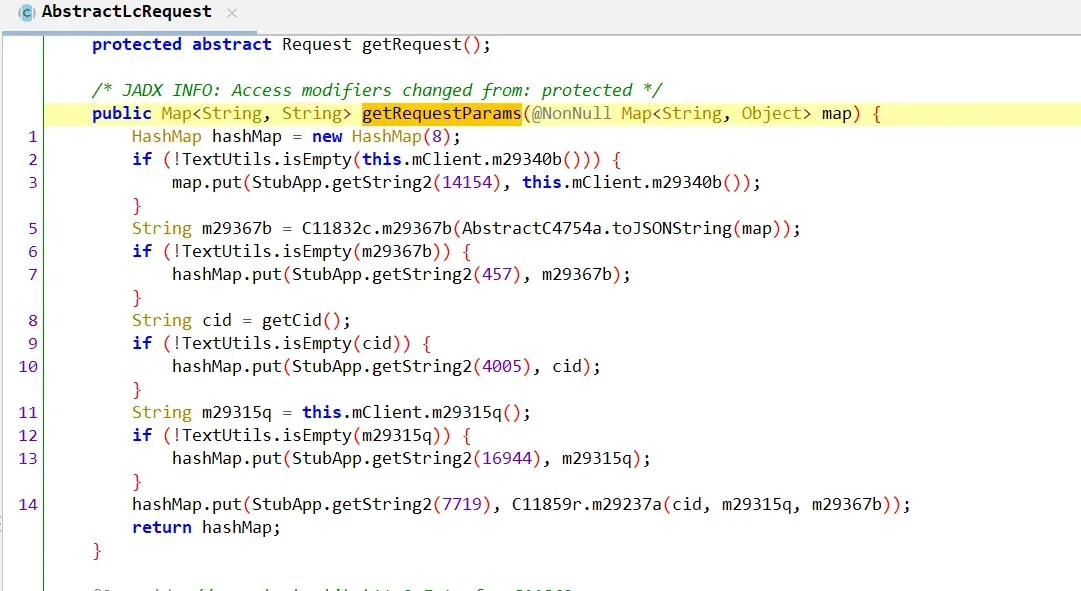Select line number 10 in gutter
Image resolution: width=1081 pixels, height=591 pixels.
(28, 366)
